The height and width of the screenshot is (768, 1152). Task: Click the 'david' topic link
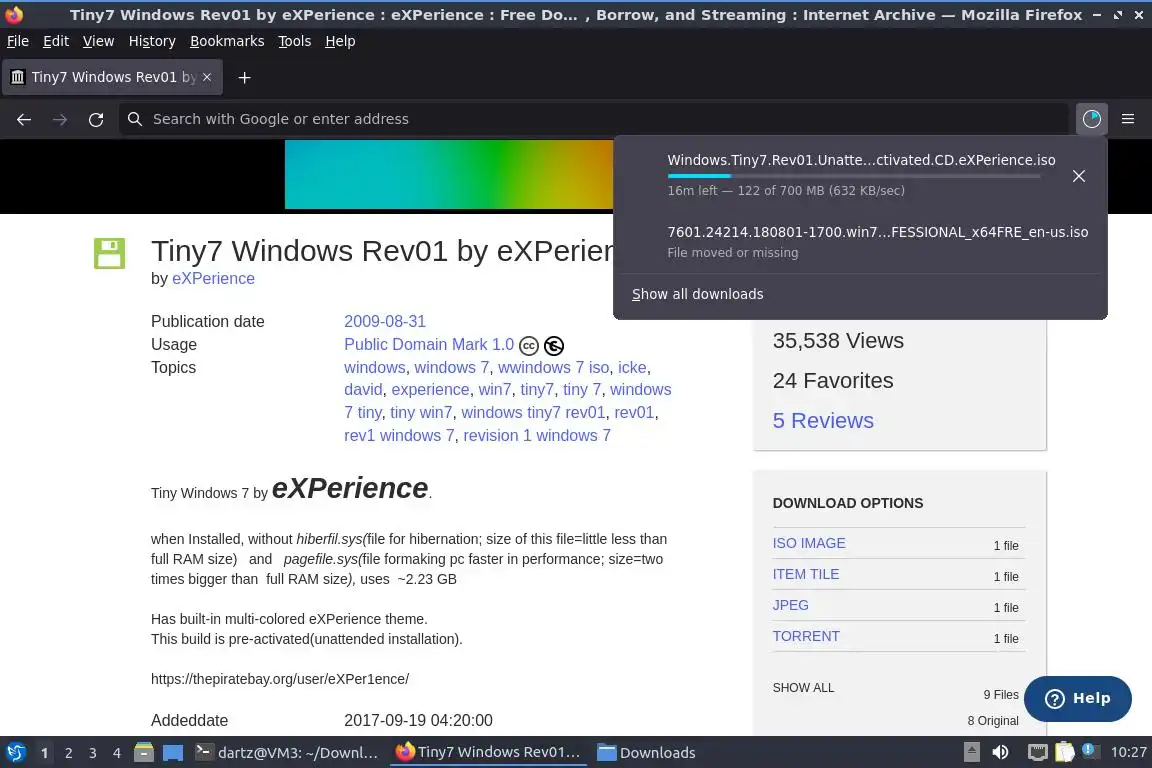363,390
